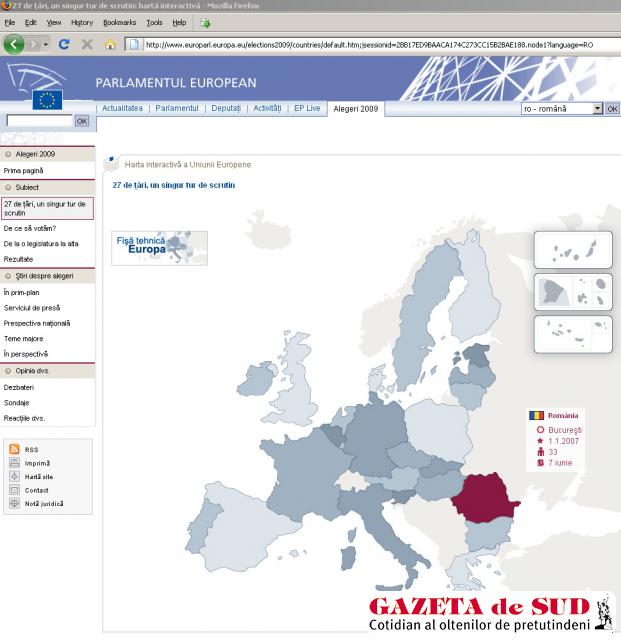Open the Activități tab

click(x=267, y=108)
